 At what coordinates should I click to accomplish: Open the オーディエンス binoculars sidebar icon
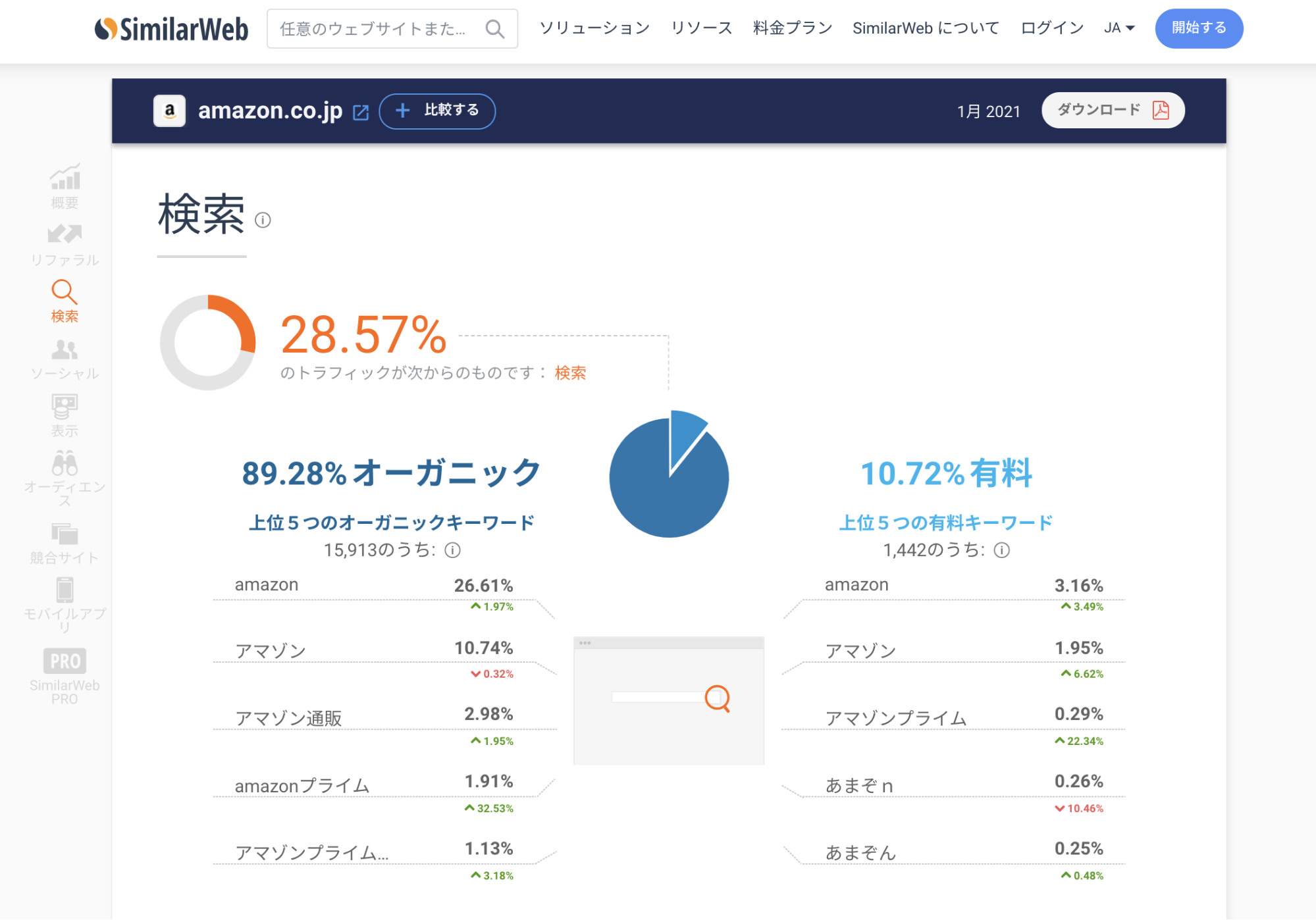coord(65,463)
